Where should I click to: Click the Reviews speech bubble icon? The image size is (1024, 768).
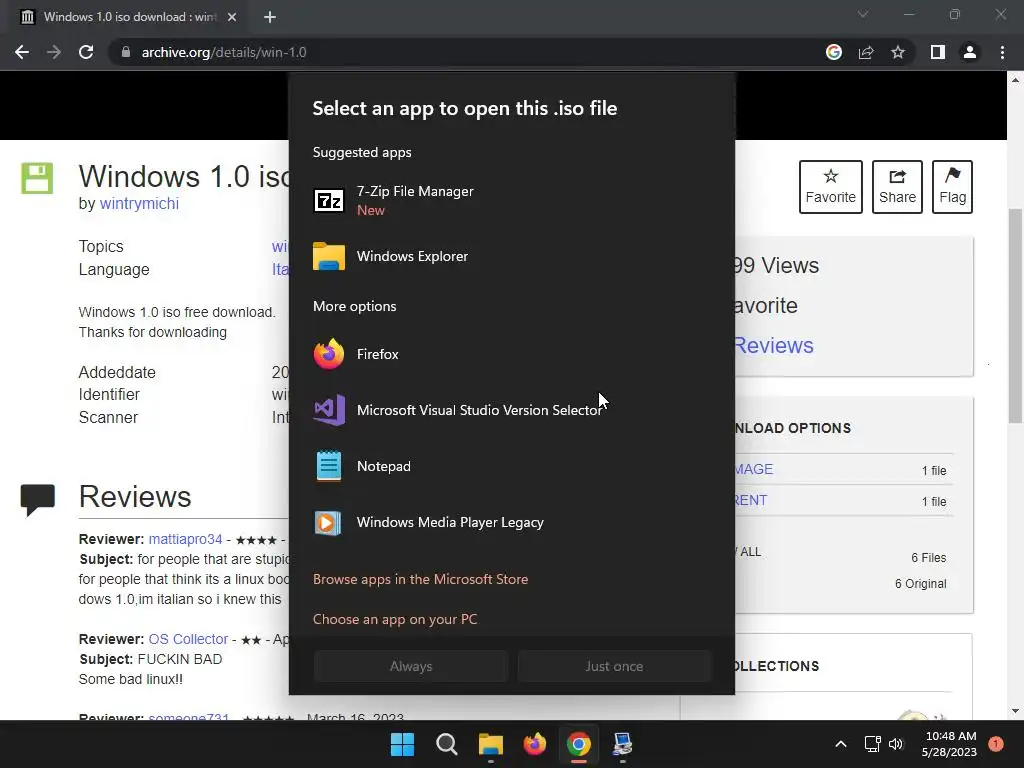[x=37, y=500]
